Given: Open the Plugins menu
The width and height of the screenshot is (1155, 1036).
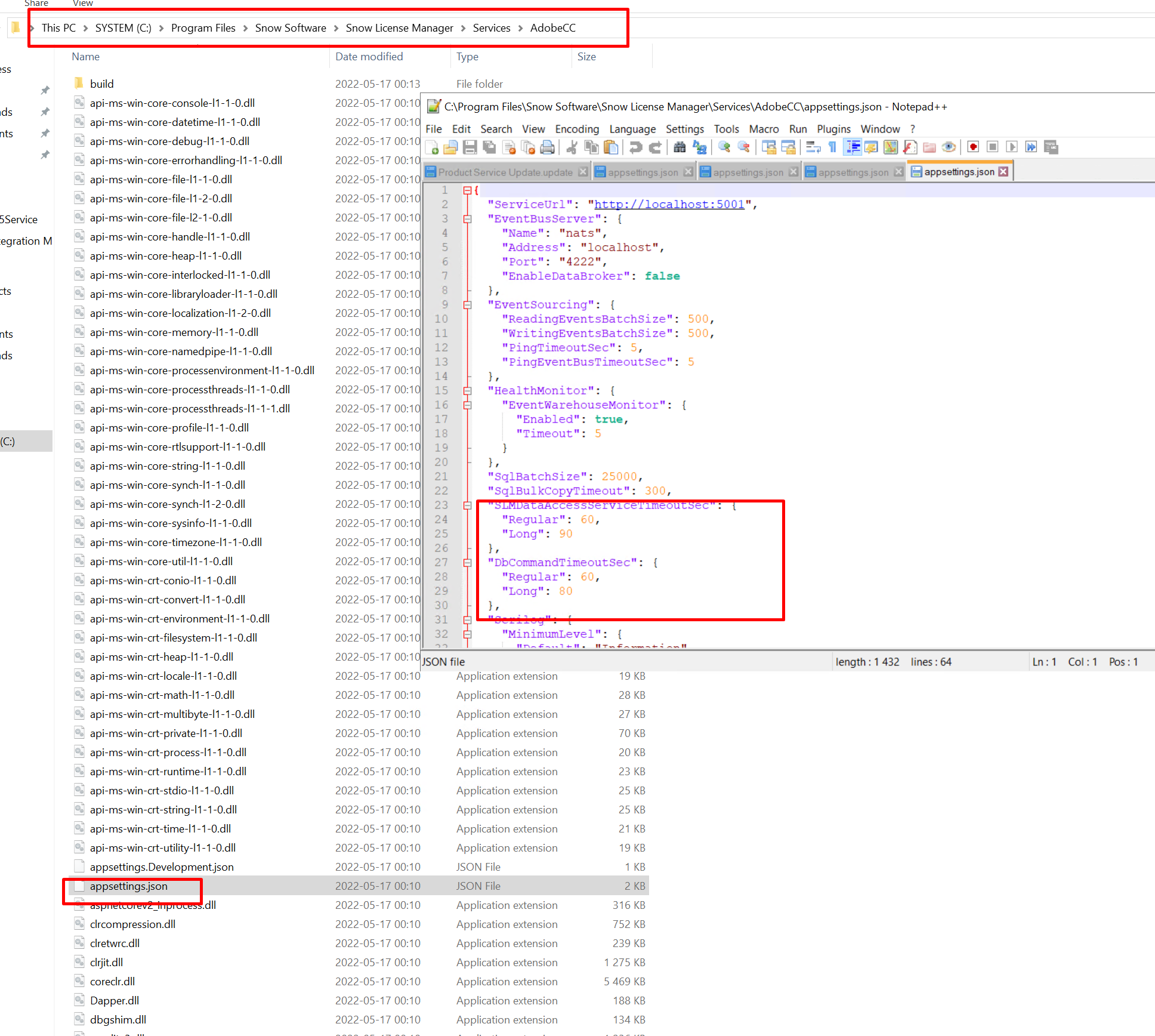Looking at the screenshot, I should (833, 129).
